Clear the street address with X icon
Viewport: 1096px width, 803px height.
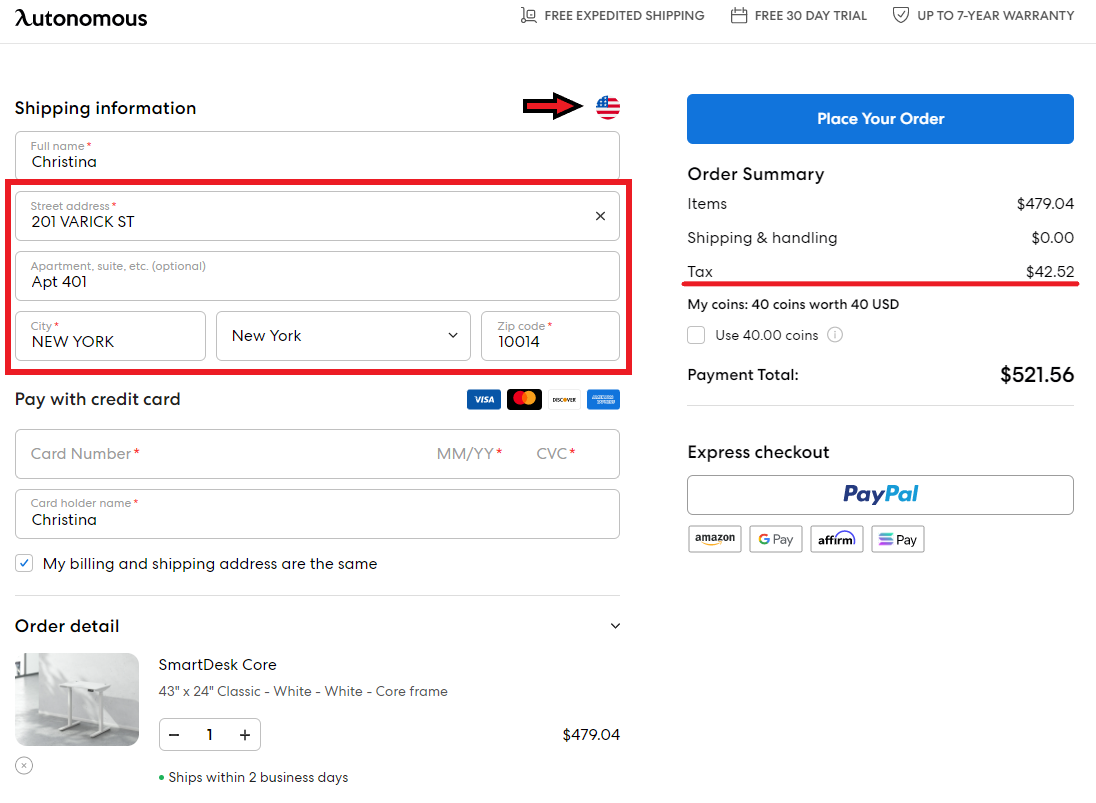[x=600, y=216]
